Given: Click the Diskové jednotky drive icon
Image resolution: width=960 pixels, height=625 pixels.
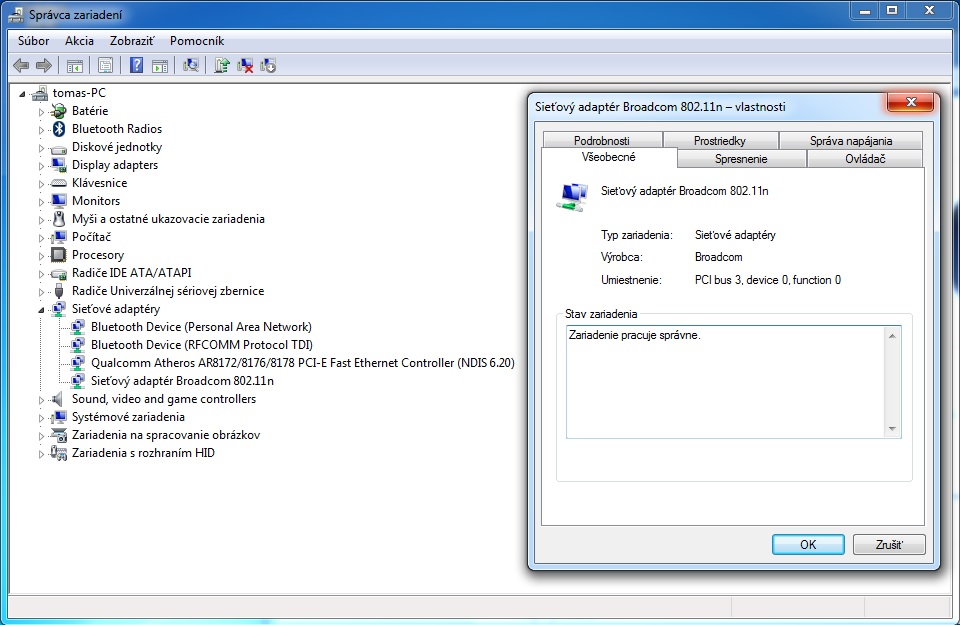Looking at the screenshot, I should tap(59, 148).
